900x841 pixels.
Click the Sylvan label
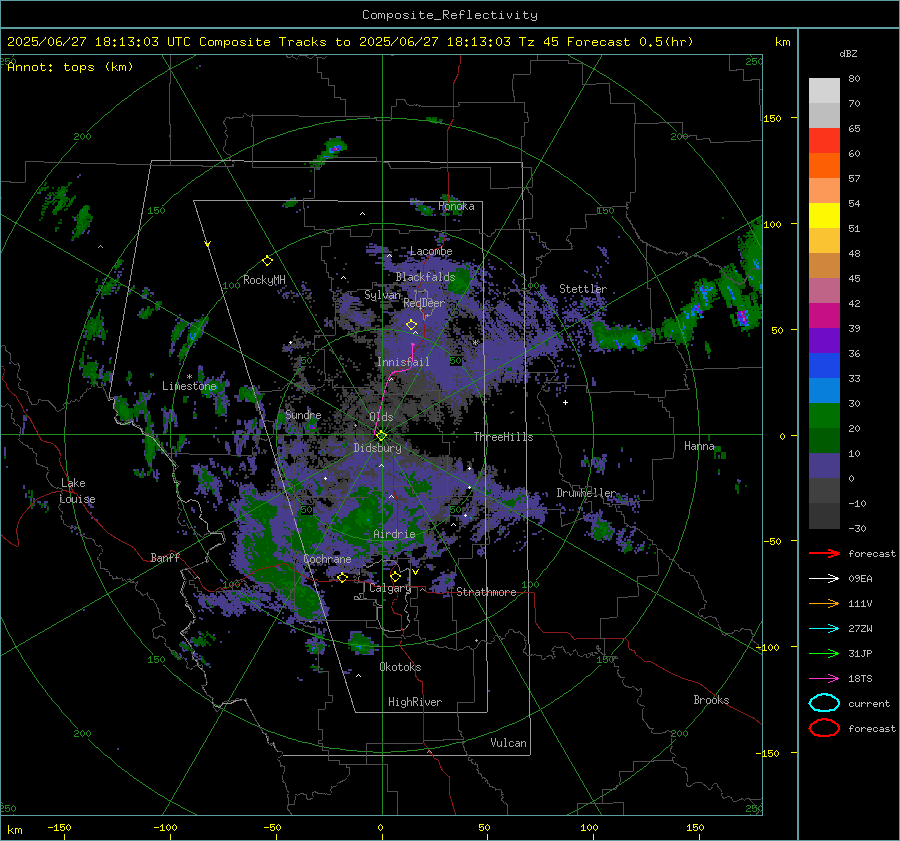pos(382,295)
